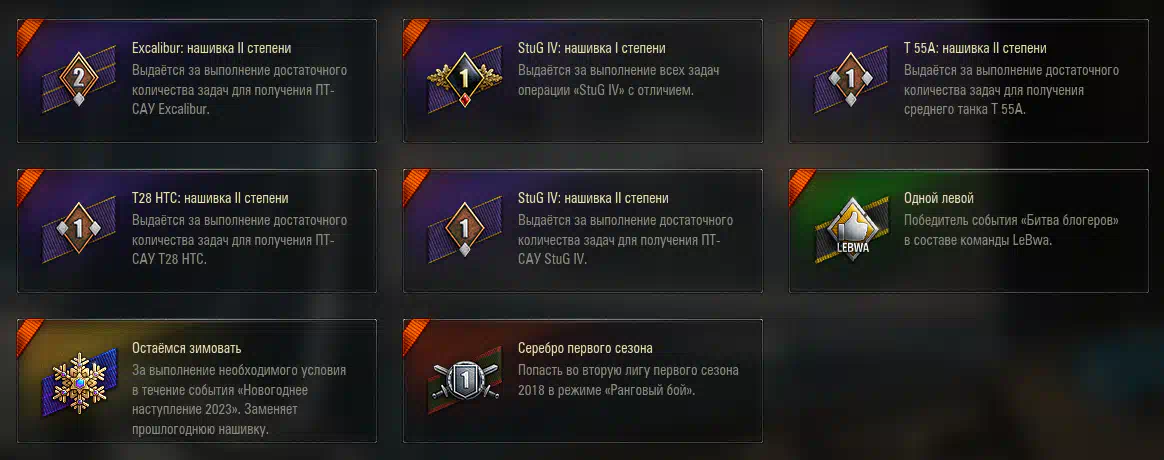Select the 'T 55A: нашивка II степени' title
This screenshot has height=460, width=1164.
[x=975, y=48]
